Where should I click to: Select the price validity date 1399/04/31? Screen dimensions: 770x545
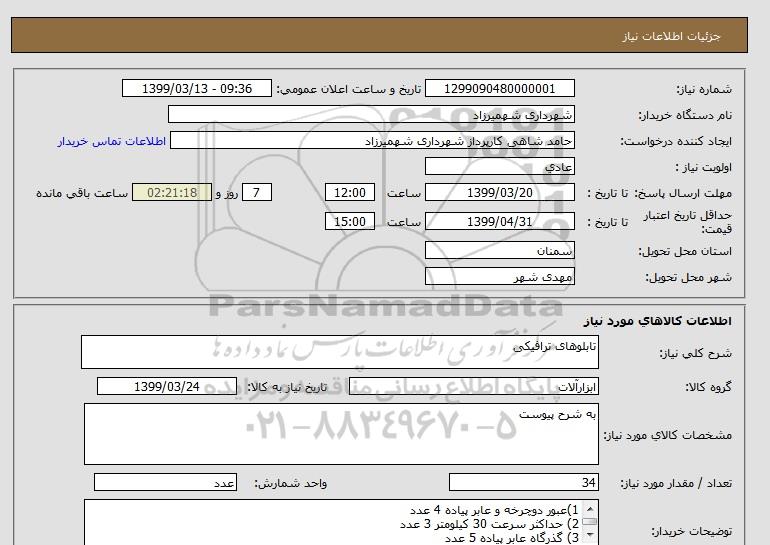[499, 221]
